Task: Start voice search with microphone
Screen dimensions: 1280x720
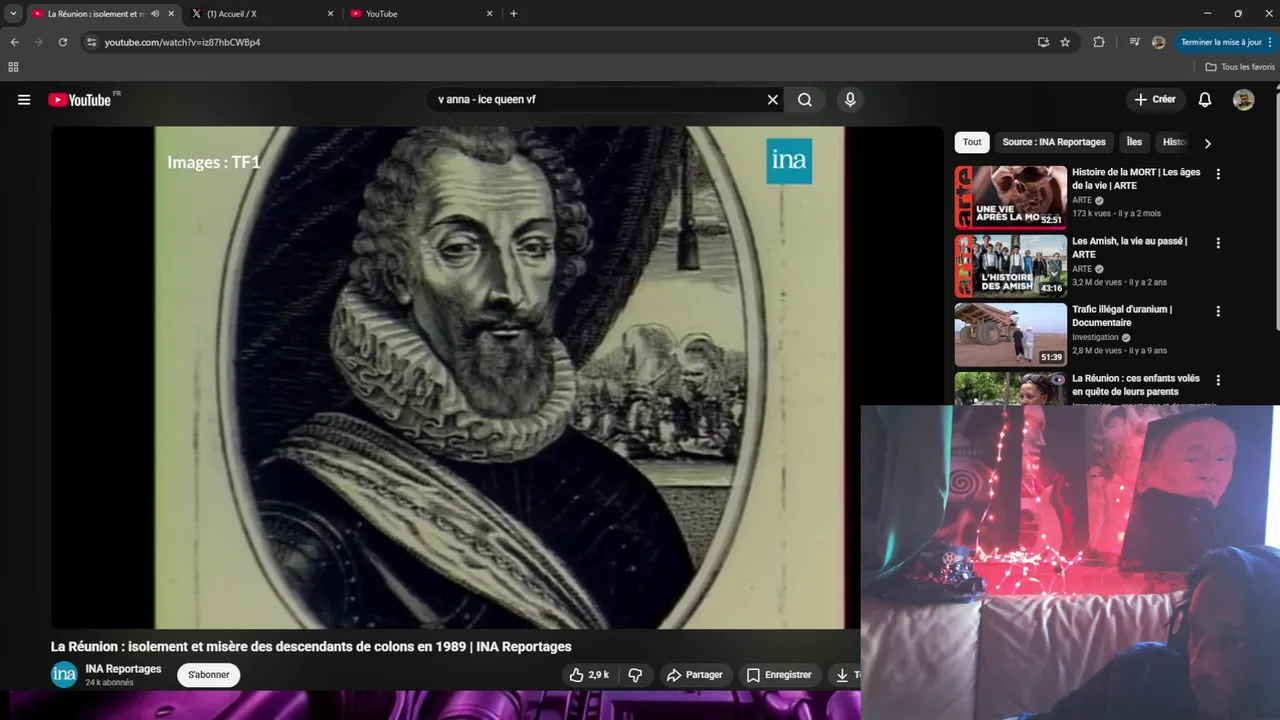Action: pos(850,100)
